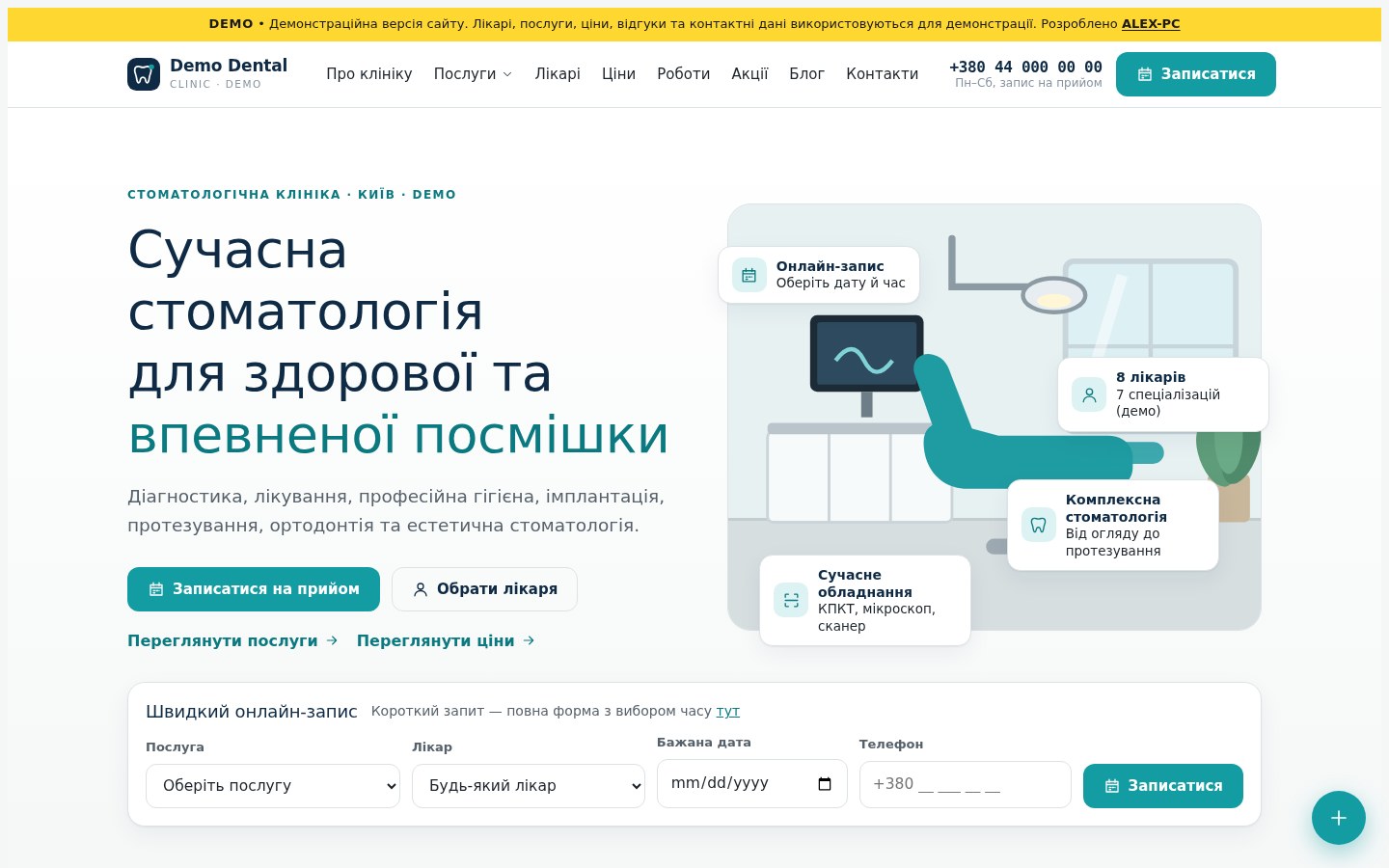
Task: Open Про клініку menu item
Action: click(x=369, y=74)
